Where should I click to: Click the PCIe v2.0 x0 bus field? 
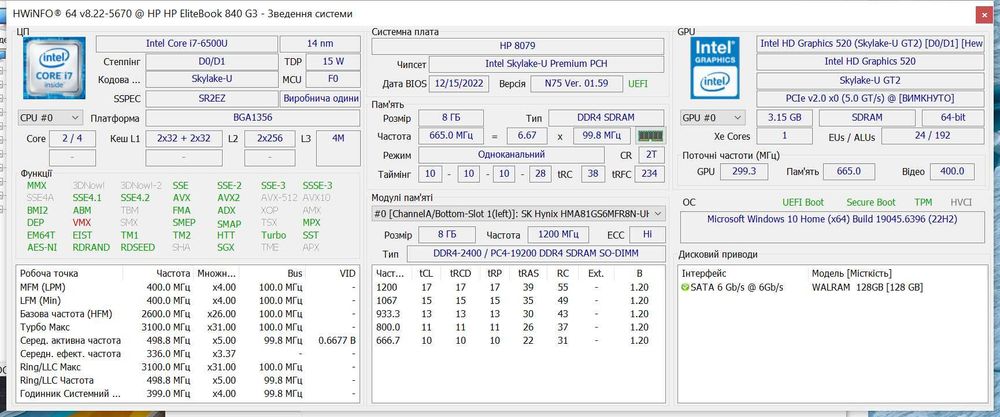pos(870,99)
